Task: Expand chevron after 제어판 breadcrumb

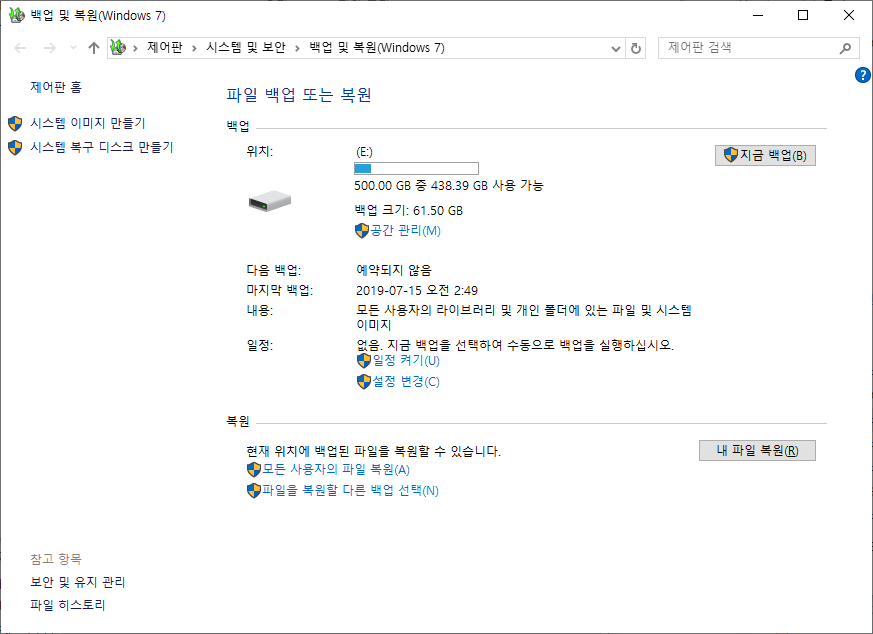Action: coord(194,48)
